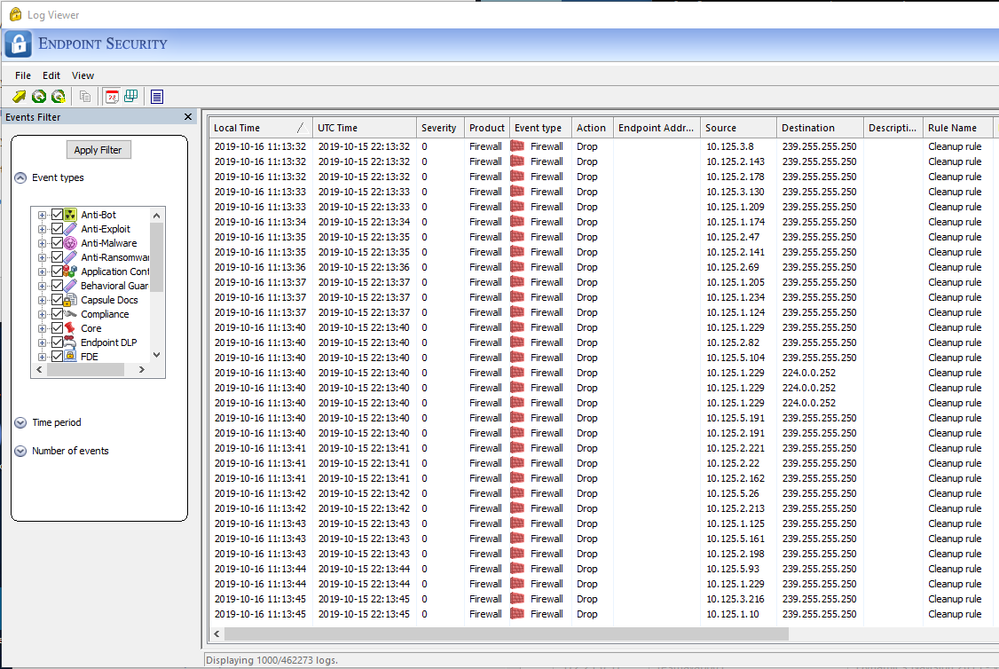Expand the Anti-Bot tree node

point(42,215)
